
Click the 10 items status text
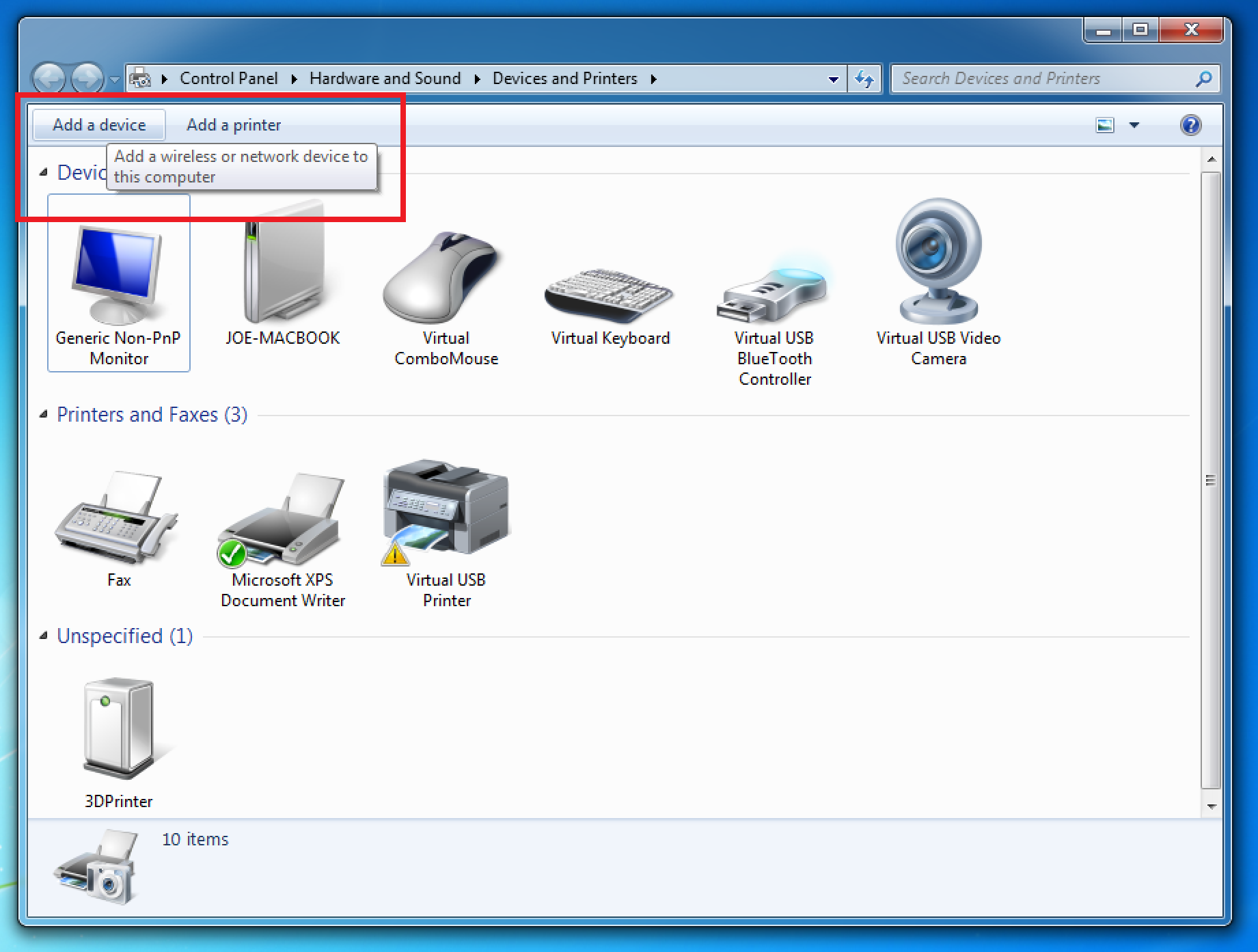[x=195, y=839]
